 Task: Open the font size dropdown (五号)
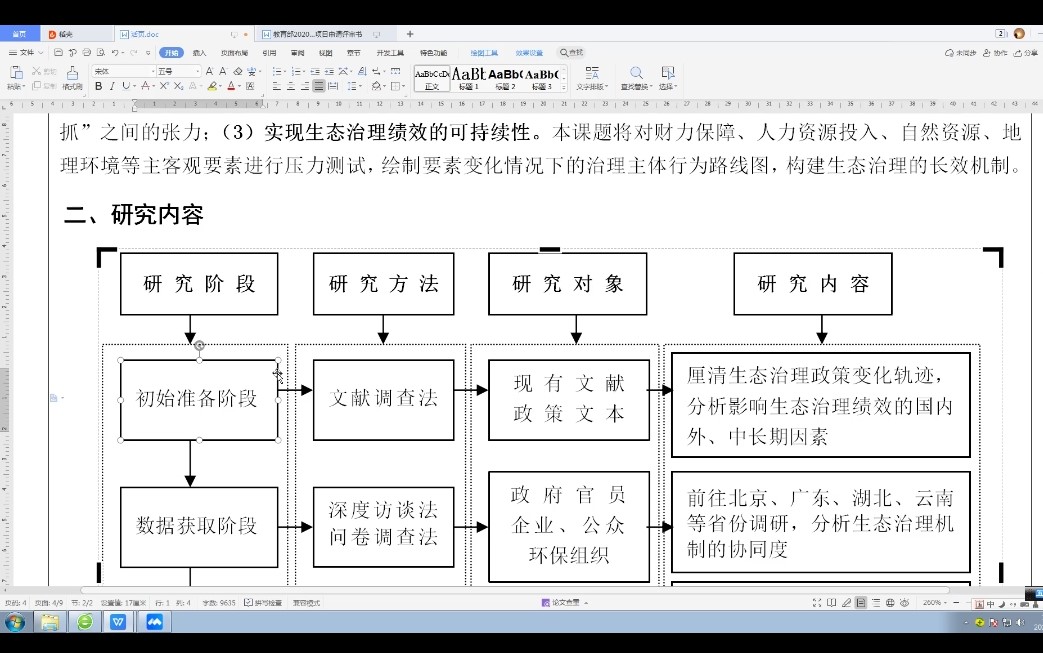pyautogui.click(x=178, y=71)
